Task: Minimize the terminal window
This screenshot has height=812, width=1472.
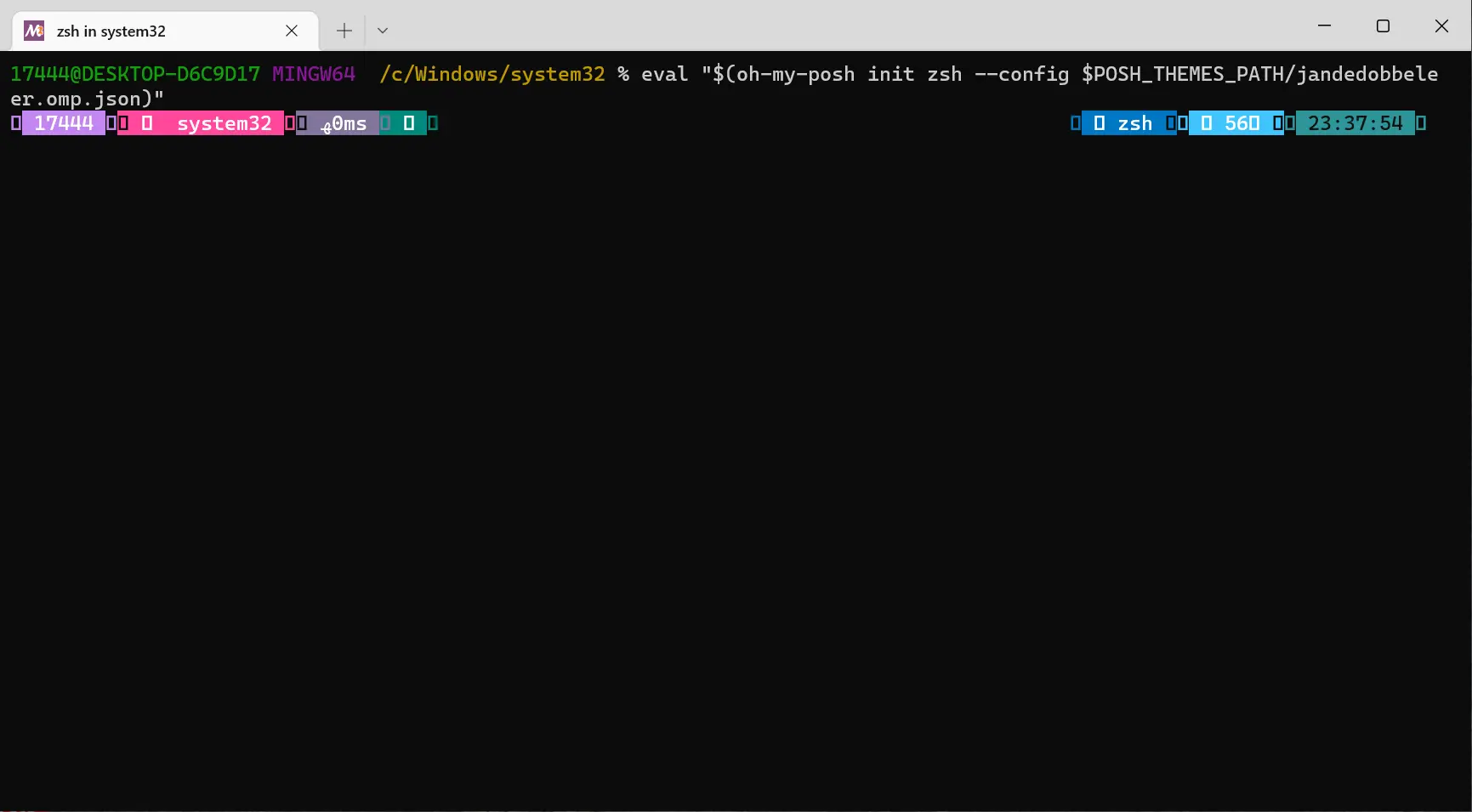Action: (1324, 26)
